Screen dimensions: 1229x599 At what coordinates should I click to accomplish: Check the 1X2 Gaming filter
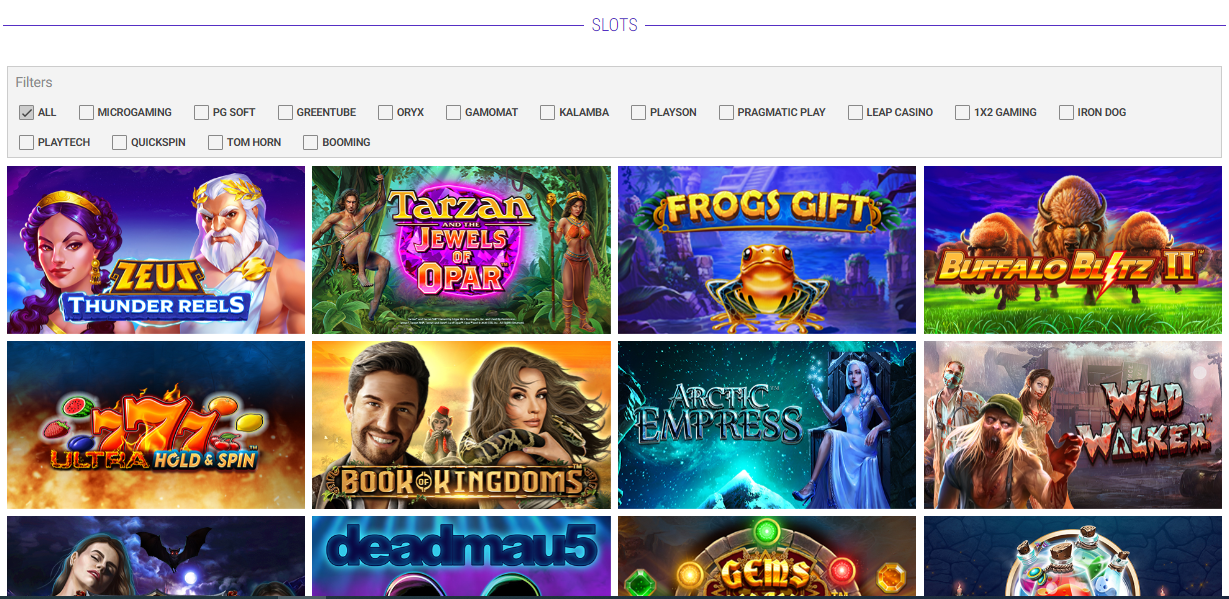[x=963, y=112]
